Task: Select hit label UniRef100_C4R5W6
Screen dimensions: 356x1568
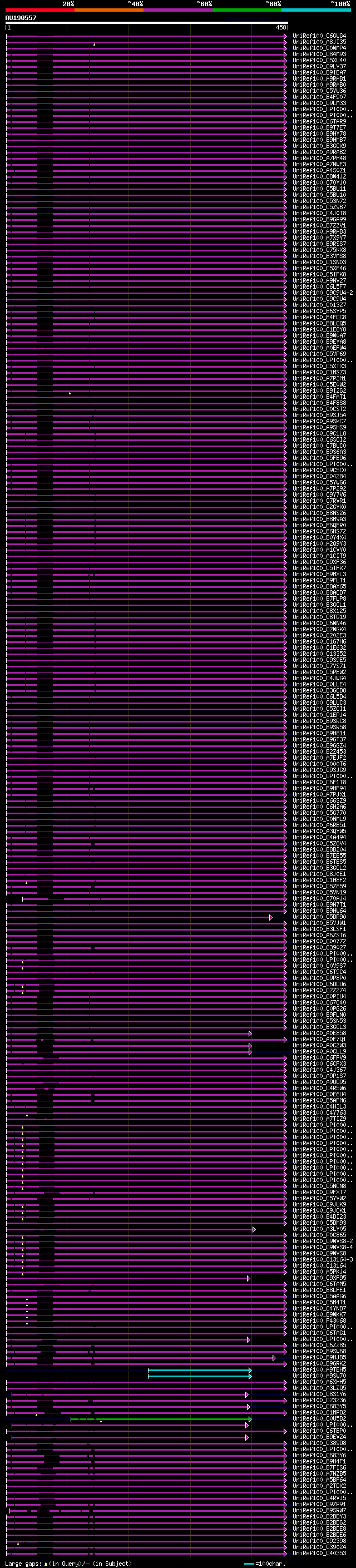Action: (x=319, y=1088)
